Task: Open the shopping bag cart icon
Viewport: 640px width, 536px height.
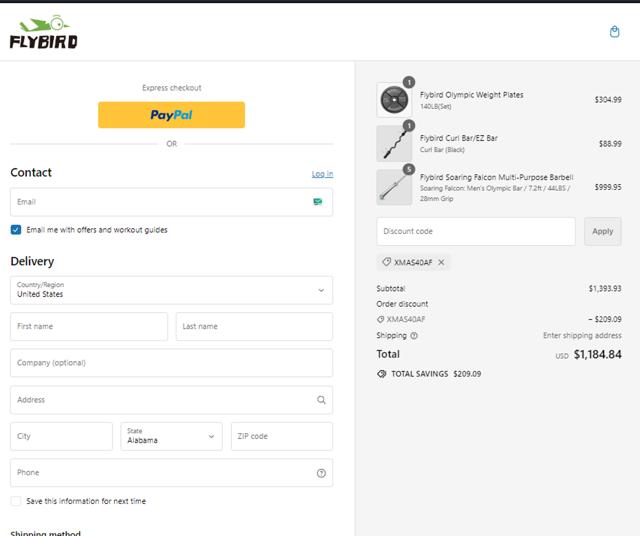Action: click(614, 31)
